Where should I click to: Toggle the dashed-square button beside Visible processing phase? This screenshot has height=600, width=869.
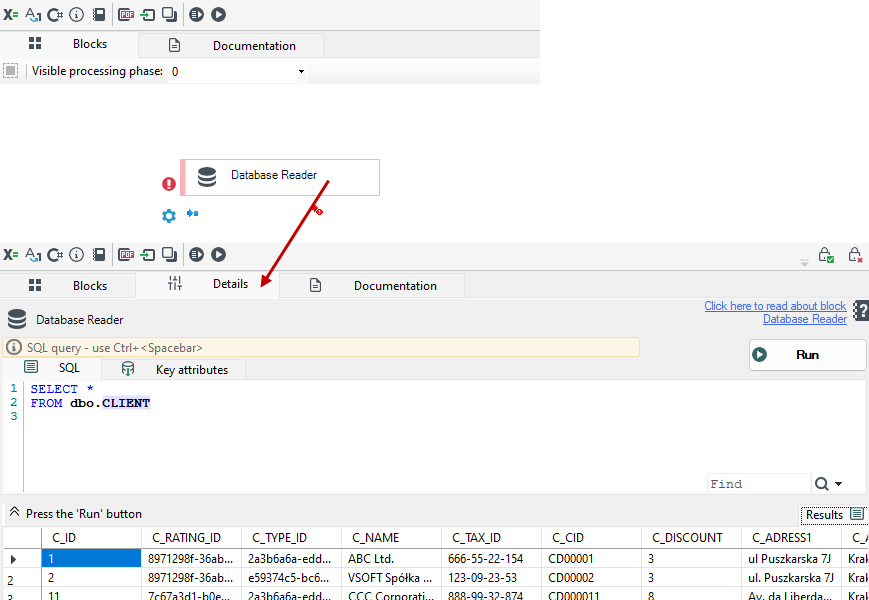point(11,71)
